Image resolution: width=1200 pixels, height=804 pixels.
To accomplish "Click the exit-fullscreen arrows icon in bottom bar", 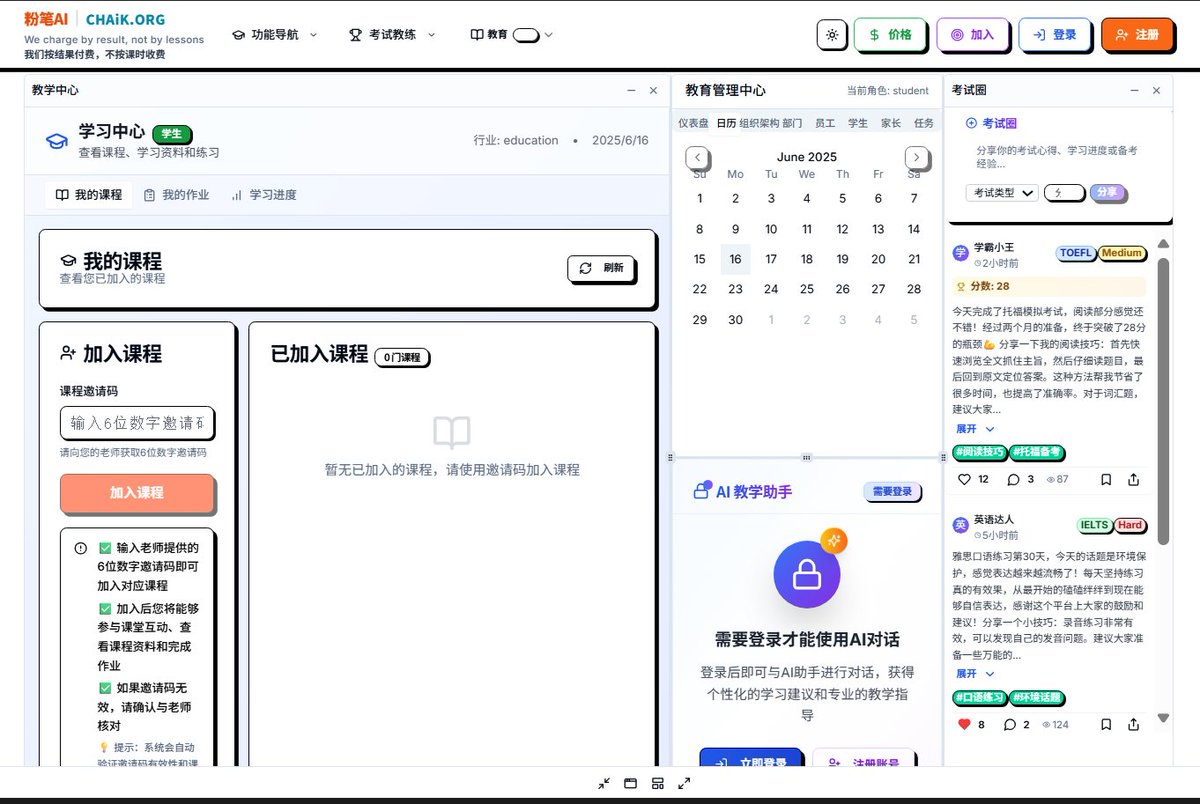I will click(x=603, y=783).
